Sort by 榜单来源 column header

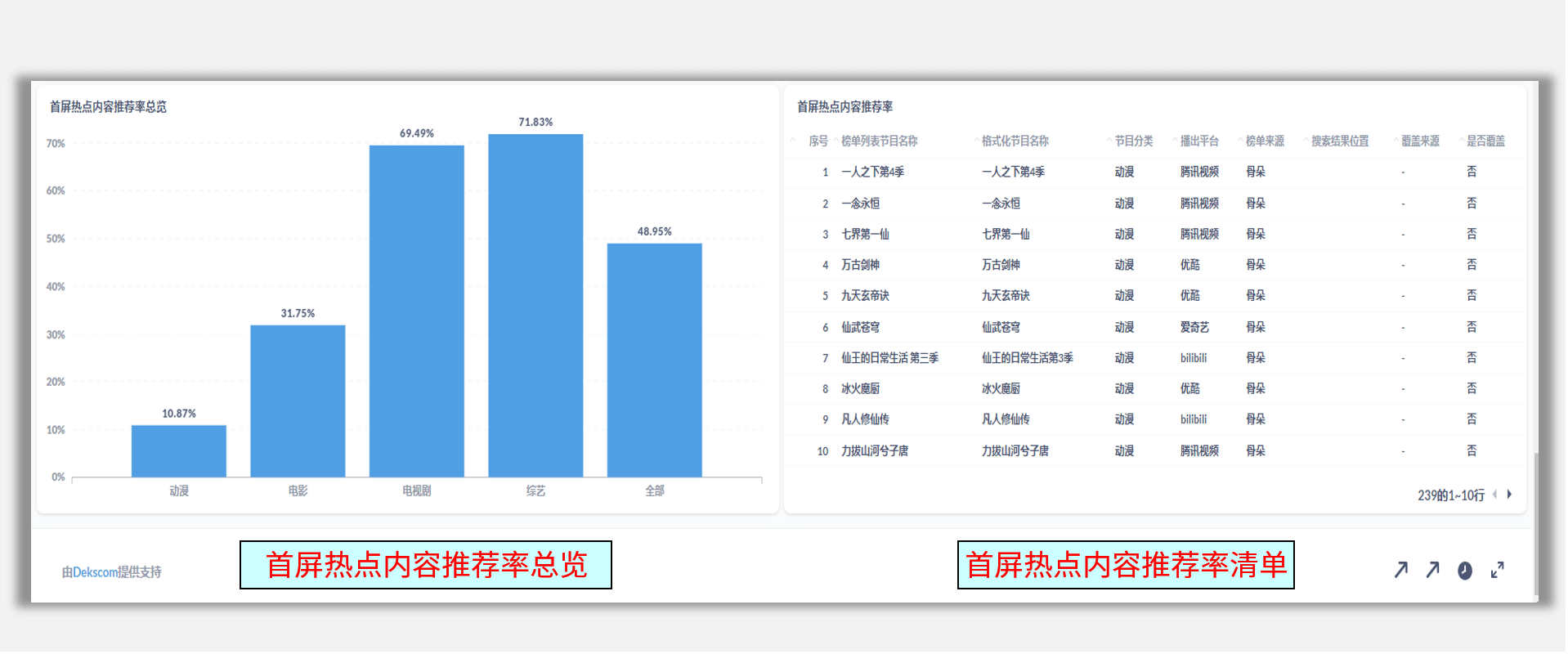(1264, 141)
